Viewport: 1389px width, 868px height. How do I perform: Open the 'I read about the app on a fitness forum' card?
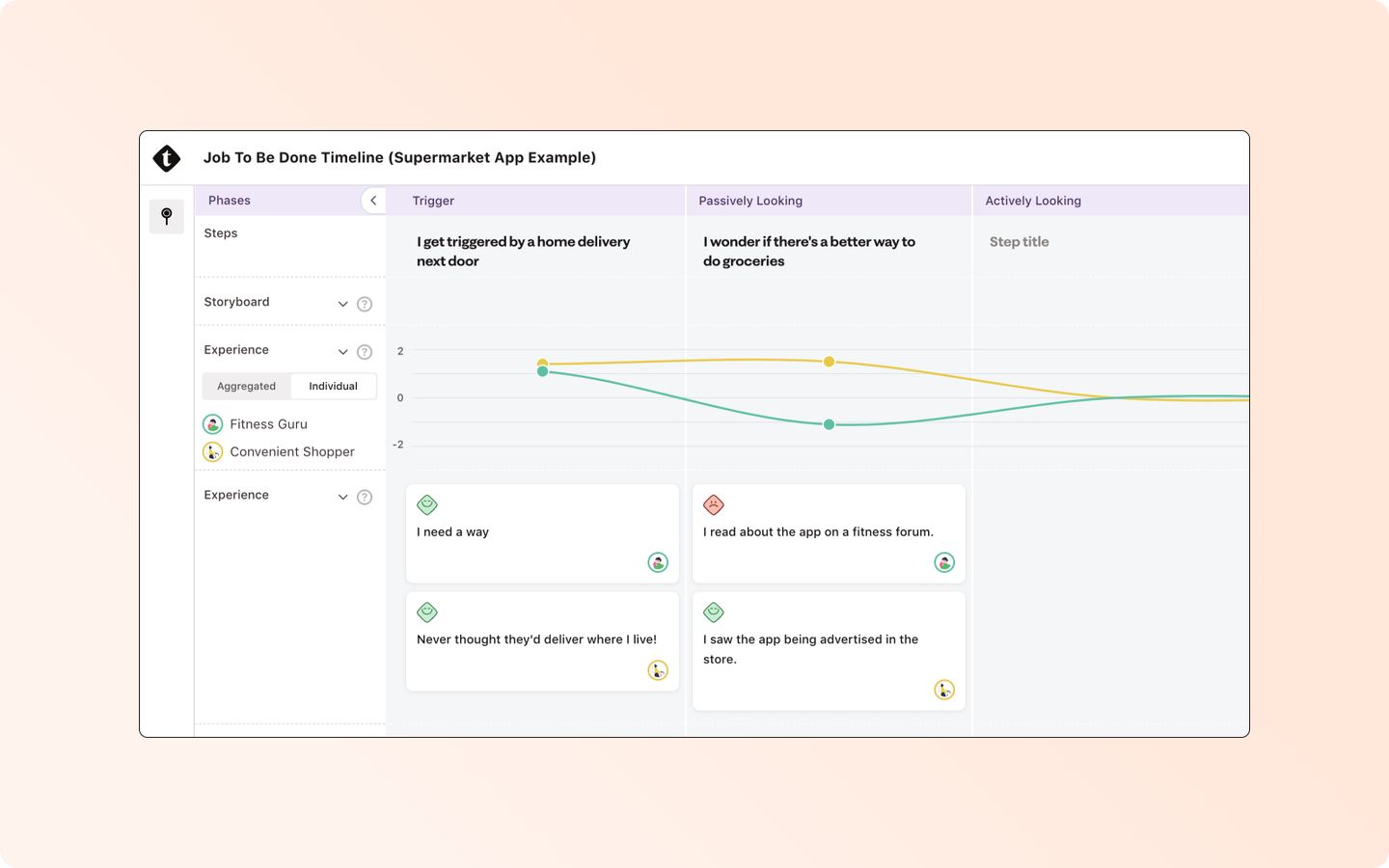[x=829, y=533]
